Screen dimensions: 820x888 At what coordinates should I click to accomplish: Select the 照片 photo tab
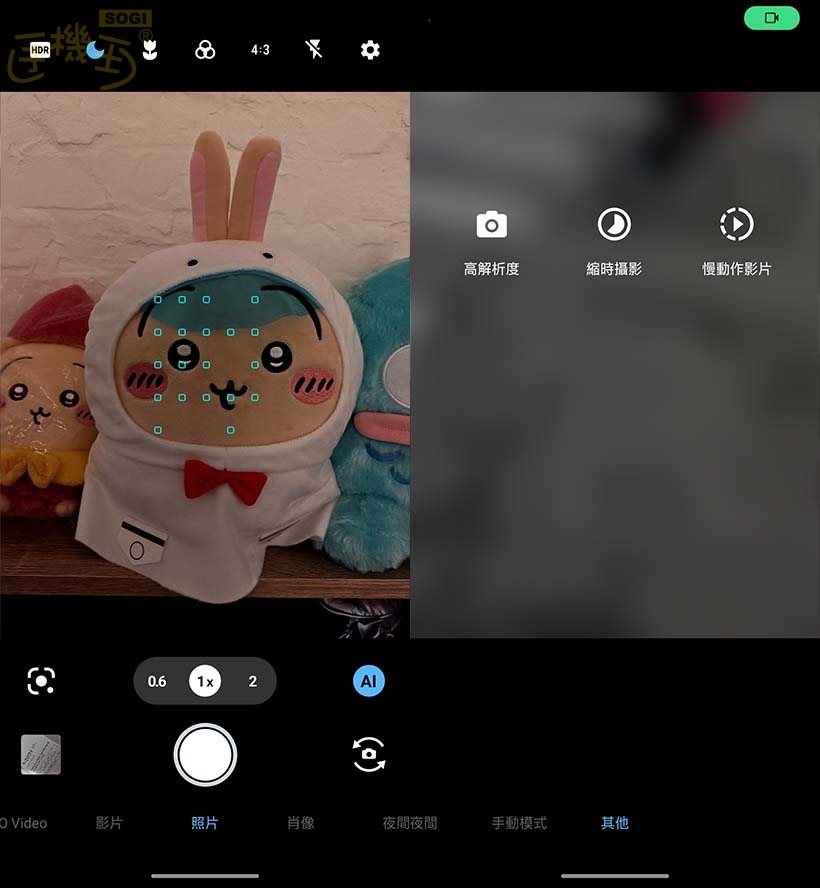[204, 823]
